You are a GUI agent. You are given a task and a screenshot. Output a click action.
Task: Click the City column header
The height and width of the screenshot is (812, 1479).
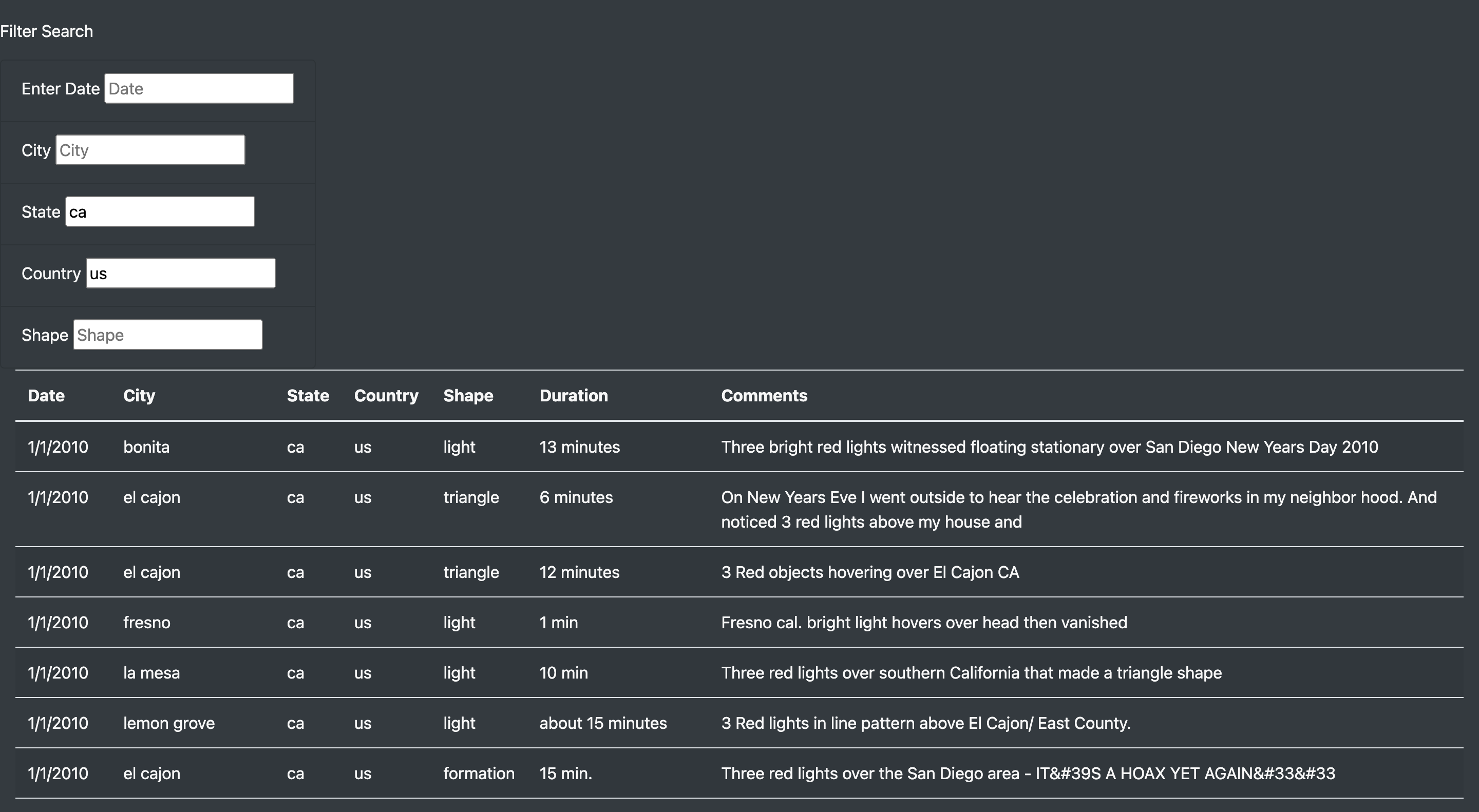click(x=139, y=395)
